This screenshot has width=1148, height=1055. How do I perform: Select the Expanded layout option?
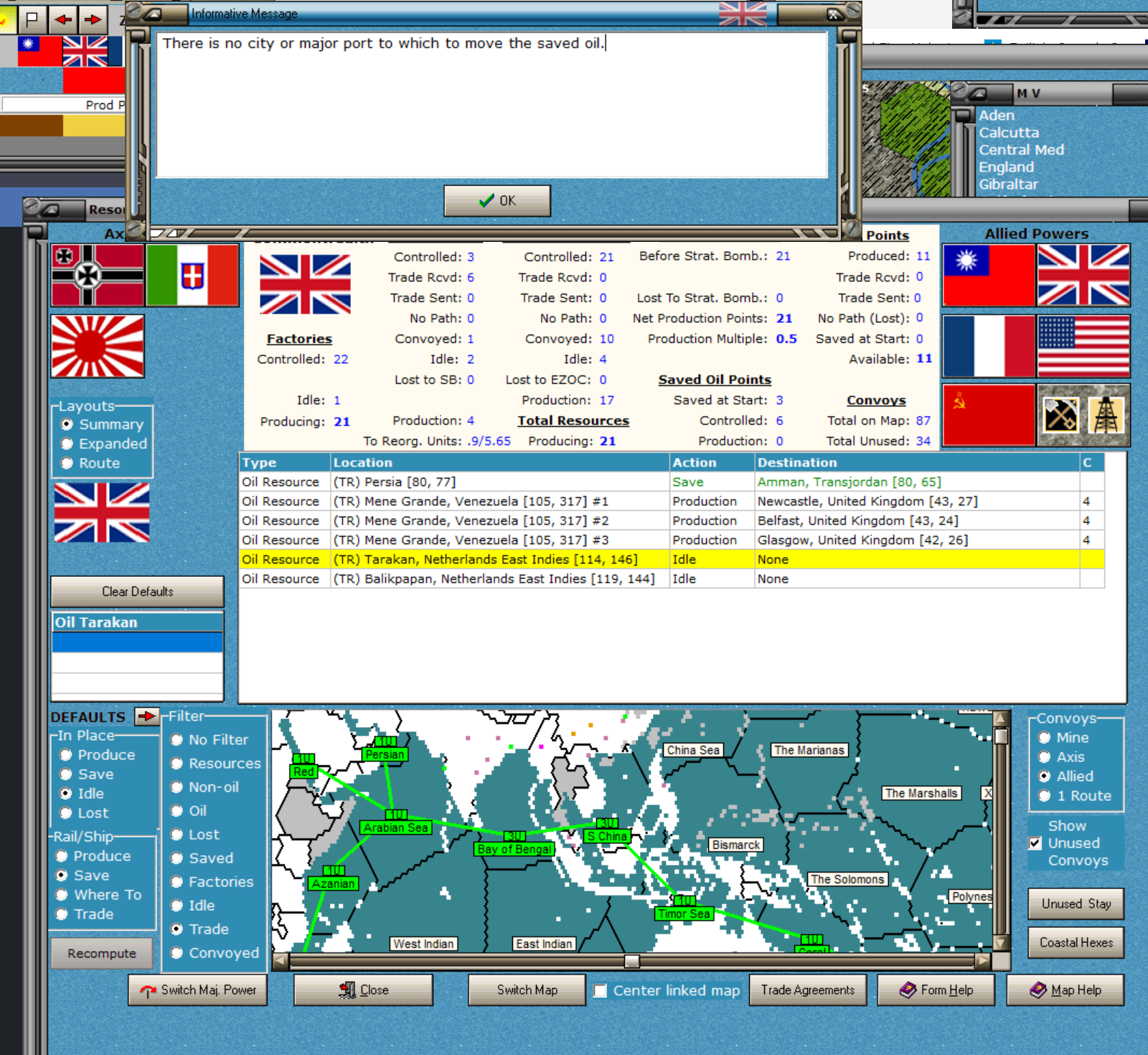click(105, 444)
